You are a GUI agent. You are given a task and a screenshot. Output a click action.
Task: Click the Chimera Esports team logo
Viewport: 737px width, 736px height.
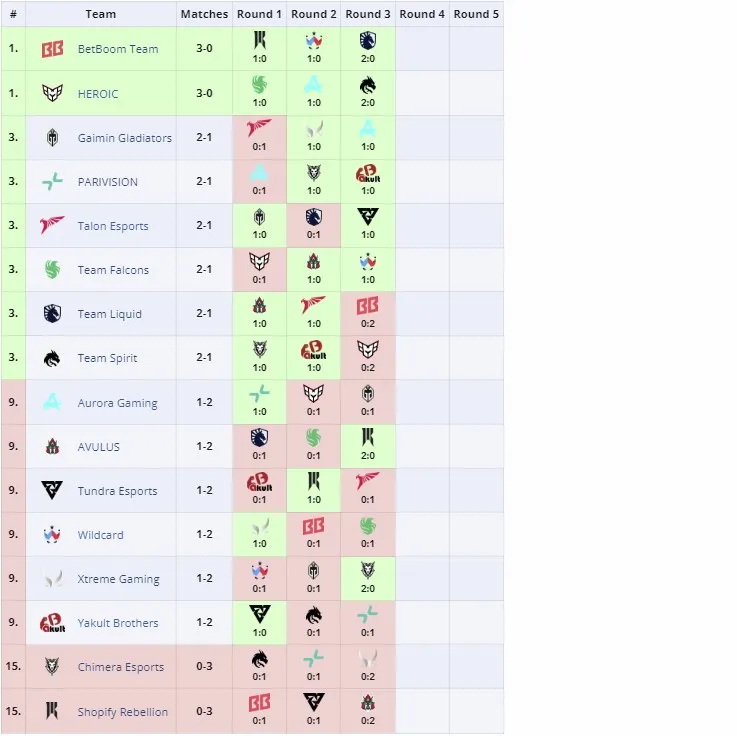(52, 666)
